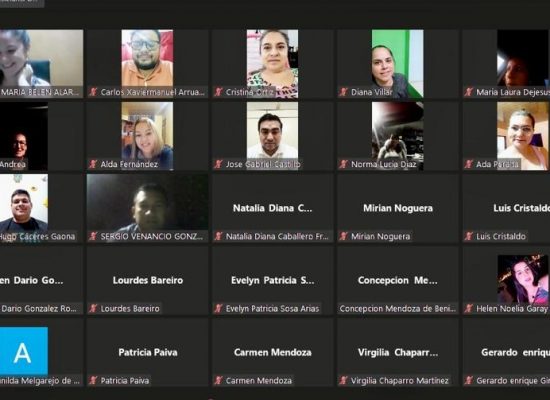
Task: Select Lourdes Bareiro participant tile
Action: (148, 280)
